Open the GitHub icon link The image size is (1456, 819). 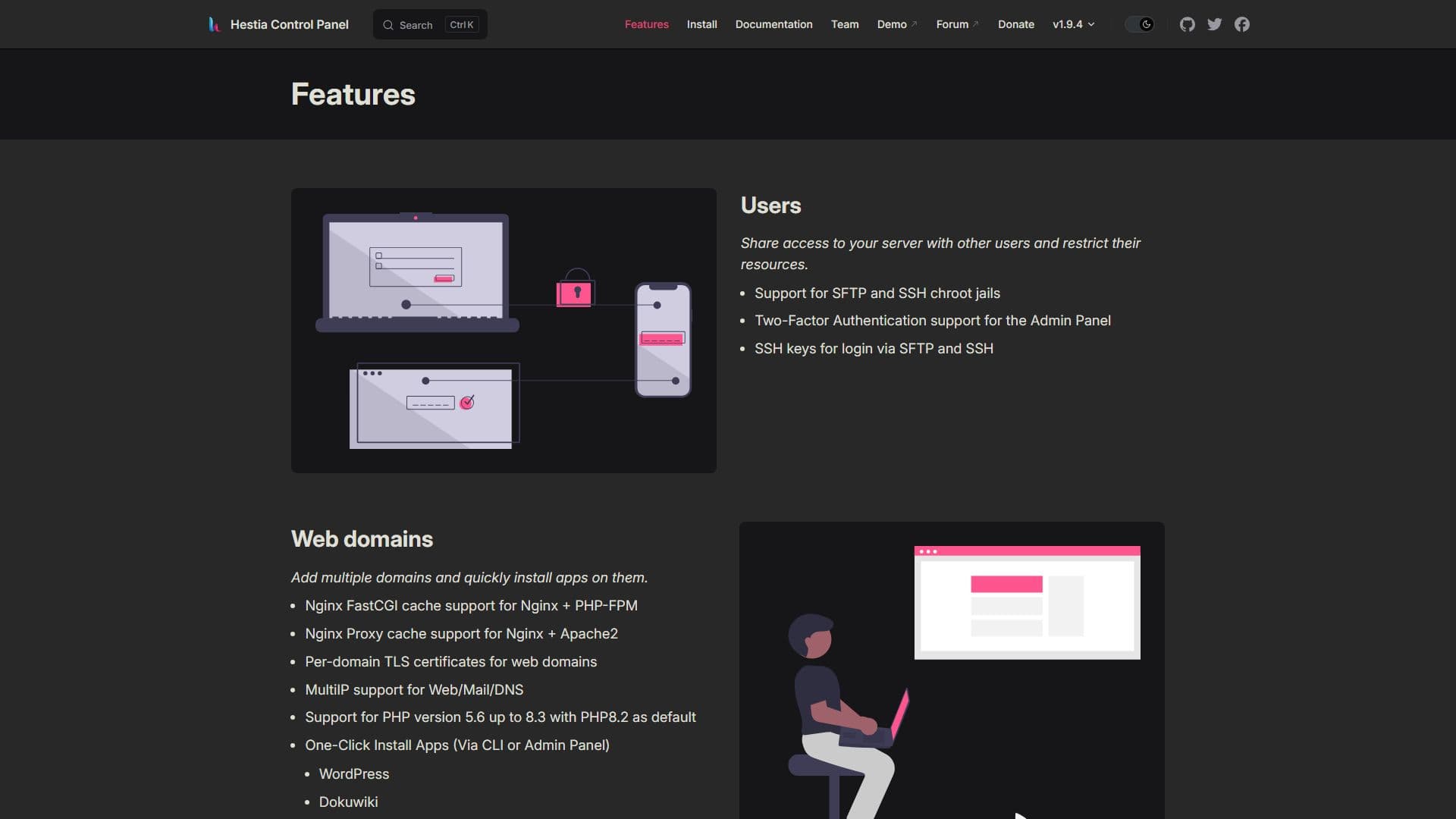click(1187, 24)
